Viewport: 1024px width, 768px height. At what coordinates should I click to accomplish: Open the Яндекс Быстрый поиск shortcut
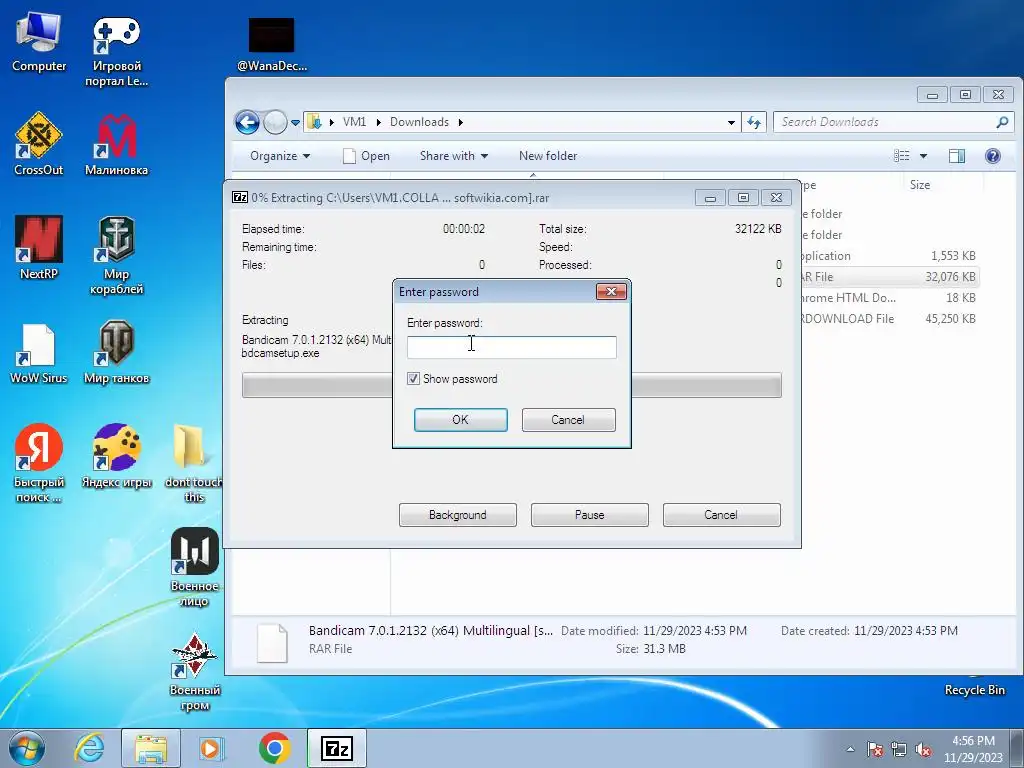[39, 464]
